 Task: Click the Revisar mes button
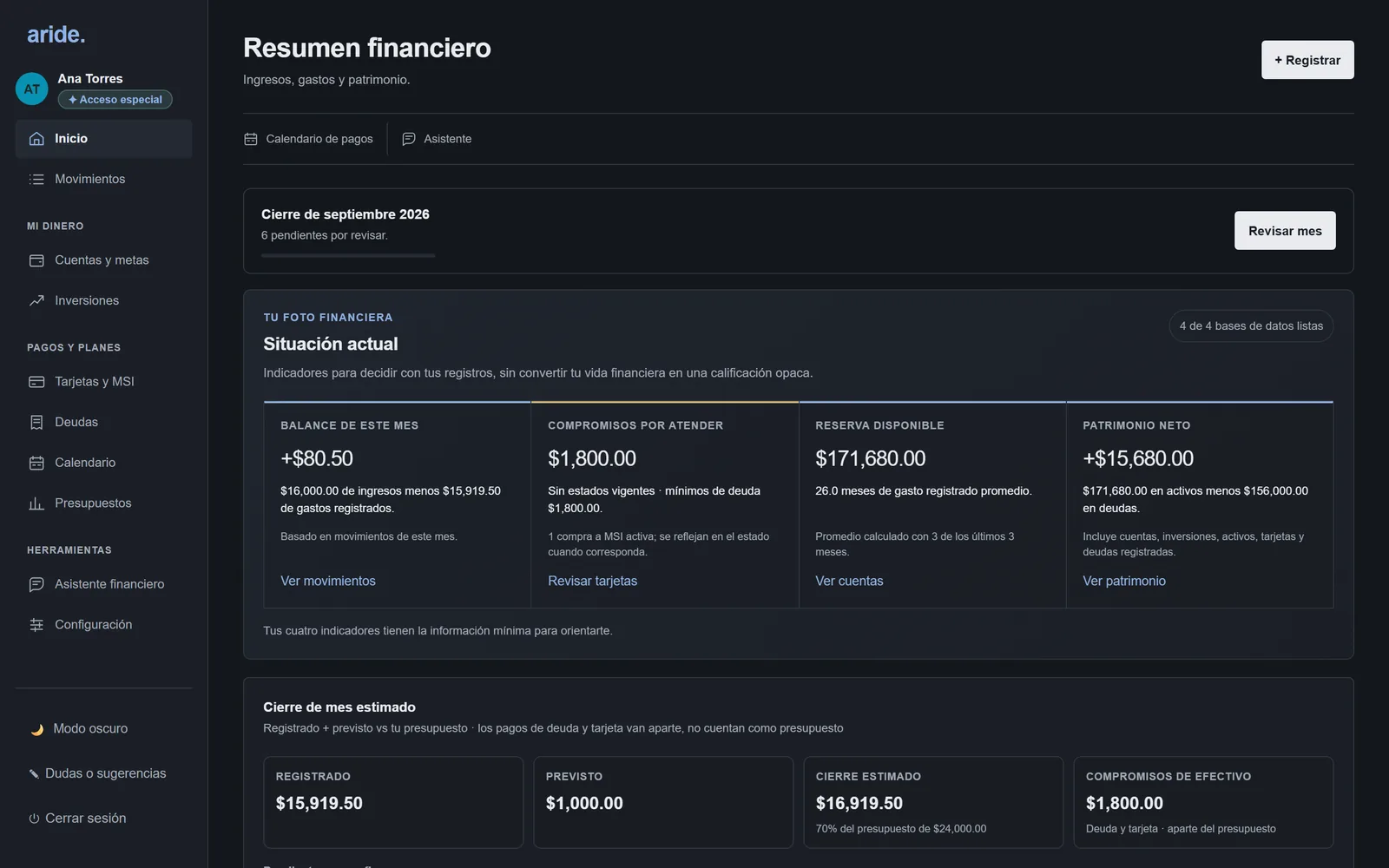click(x=1285, y=231)
